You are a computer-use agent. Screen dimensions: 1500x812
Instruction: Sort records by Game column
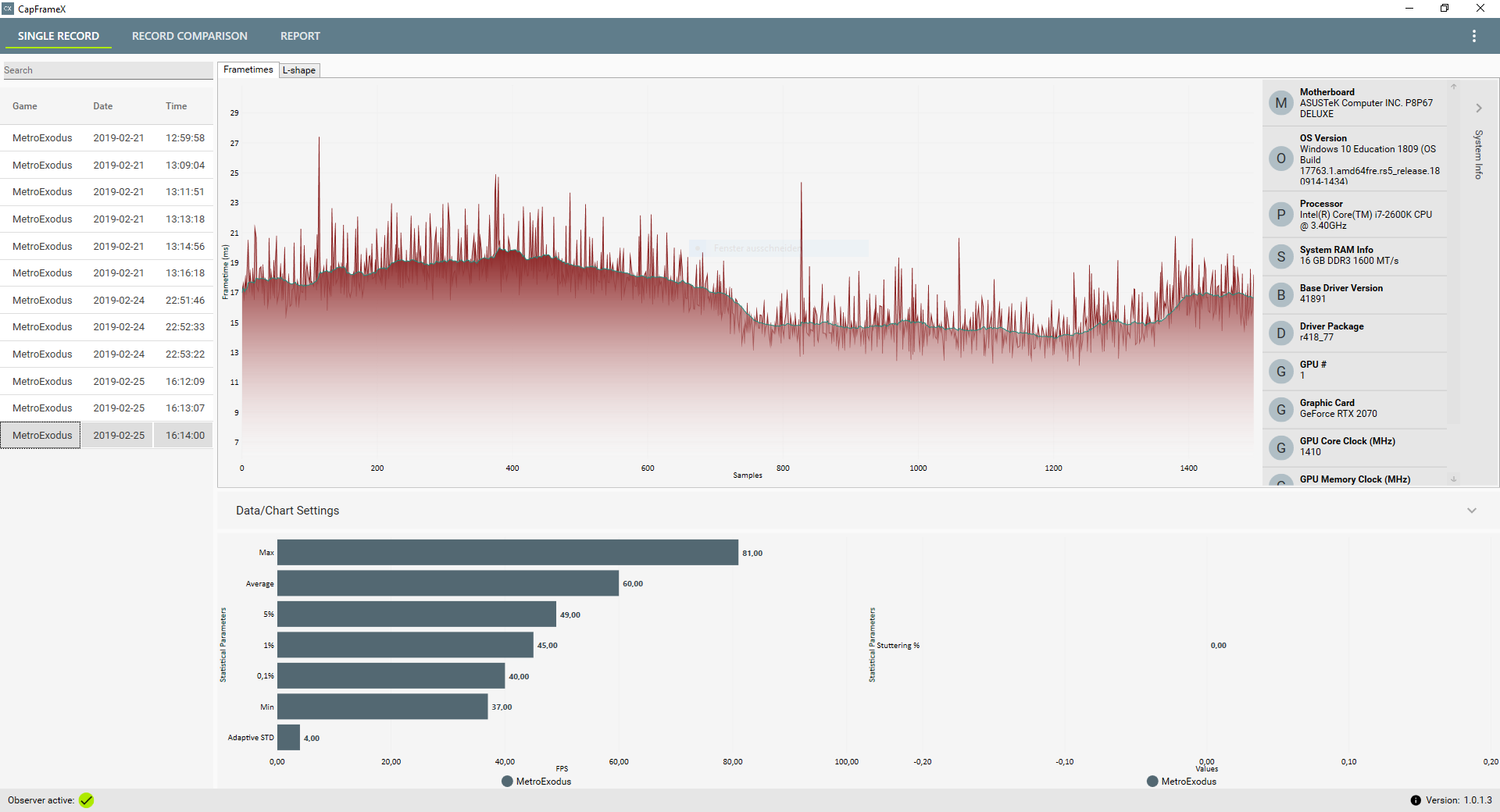click(x=25, y=106)
